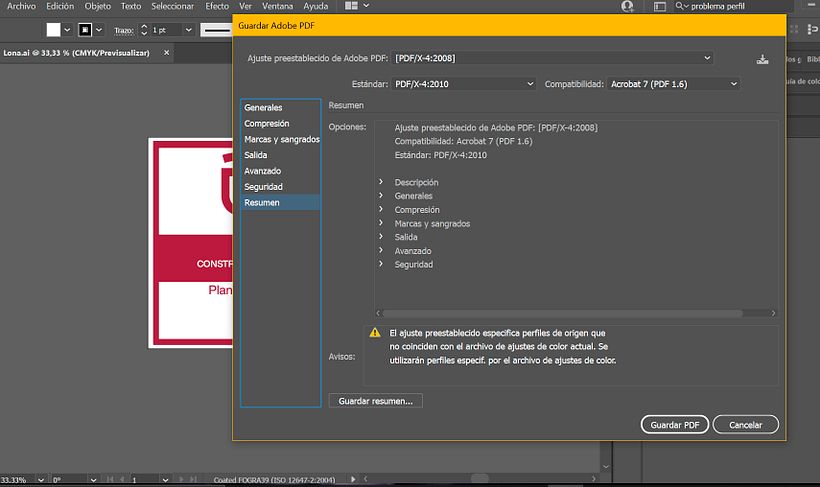820x487 pixels.
Task: Click the stroke color swatch
Action: pyautogui.click(x=85, y=30)
